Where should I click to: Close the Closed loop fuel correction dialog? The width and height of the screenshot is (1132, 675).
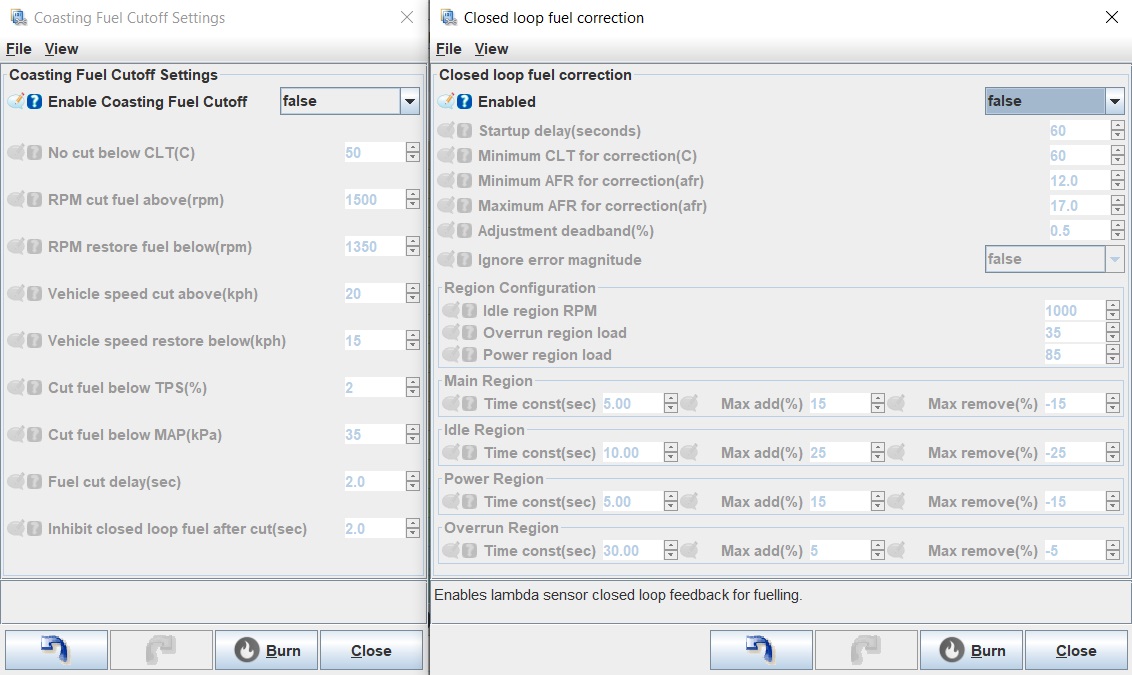click(1076, 650)
